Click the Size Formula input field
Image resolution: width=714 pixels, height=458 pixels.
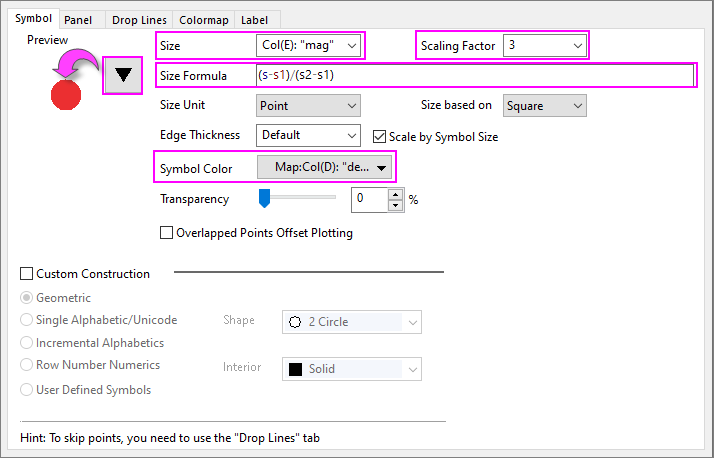[x=472, y=76]
